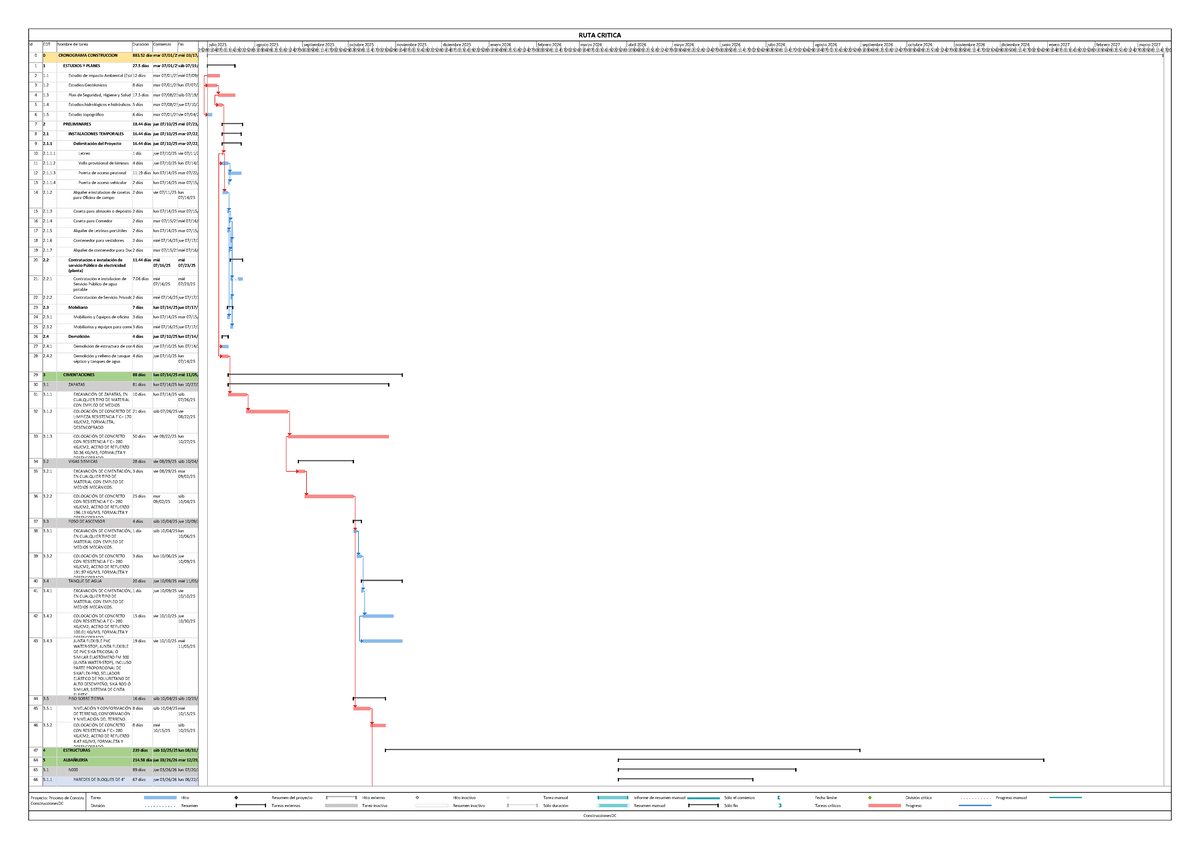Click the Hito diamond symbol in the legend
The height and width of the screenshot is (849, 1200).
click(236, 797)
